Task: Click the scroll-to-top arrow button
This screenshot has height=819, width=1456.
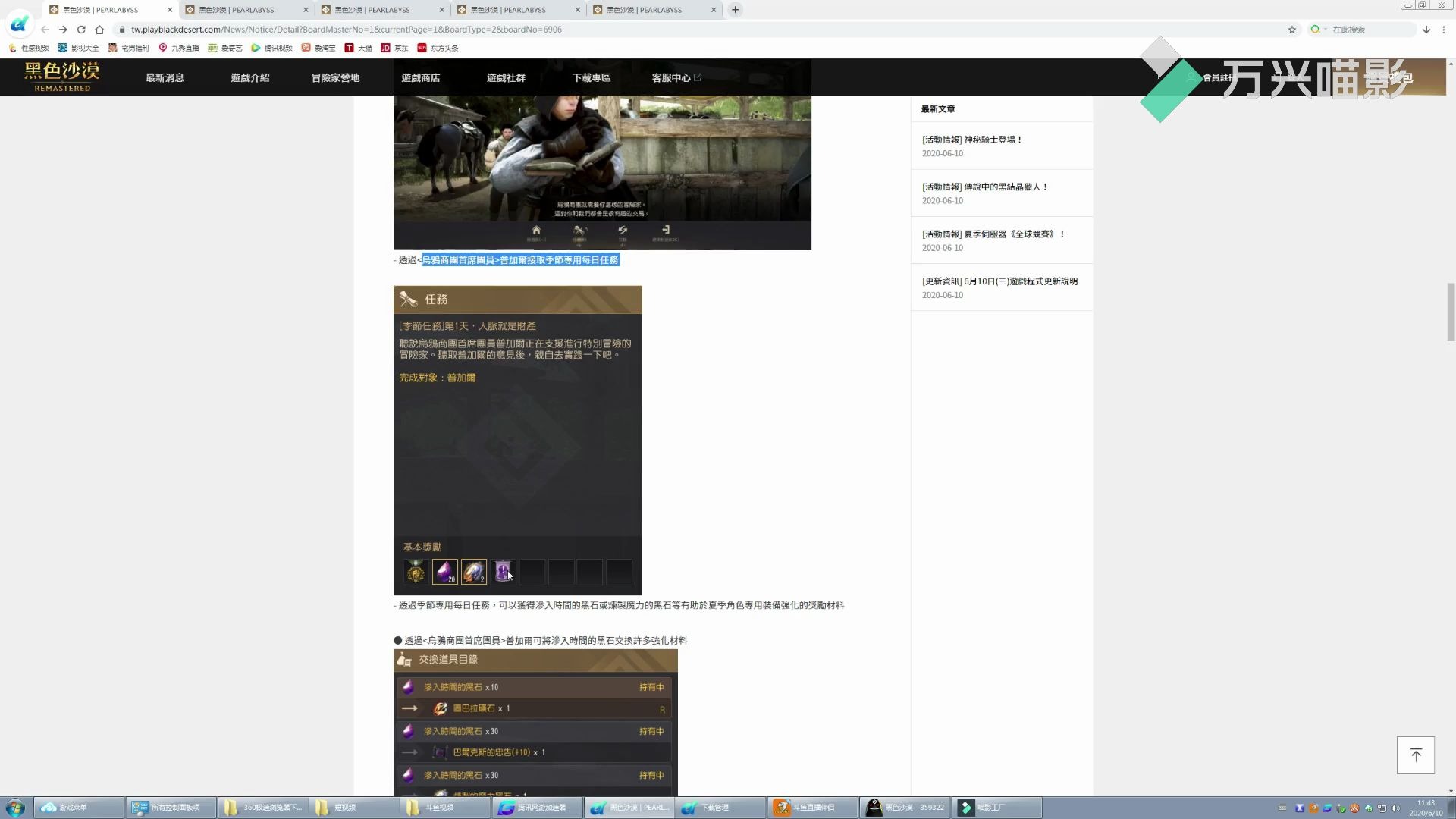Action: 1415,755
